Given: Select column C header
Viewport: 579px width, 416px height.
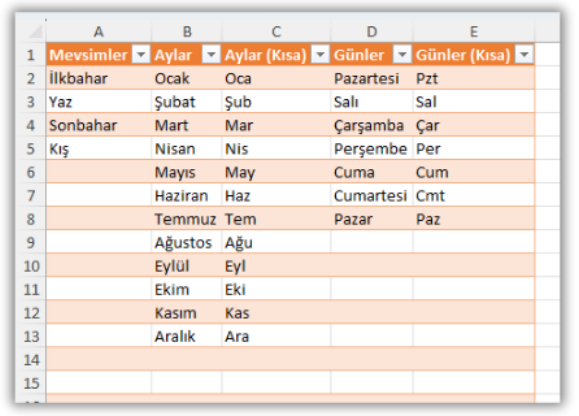Looking at the screenshot, I should tap(276, 32).
